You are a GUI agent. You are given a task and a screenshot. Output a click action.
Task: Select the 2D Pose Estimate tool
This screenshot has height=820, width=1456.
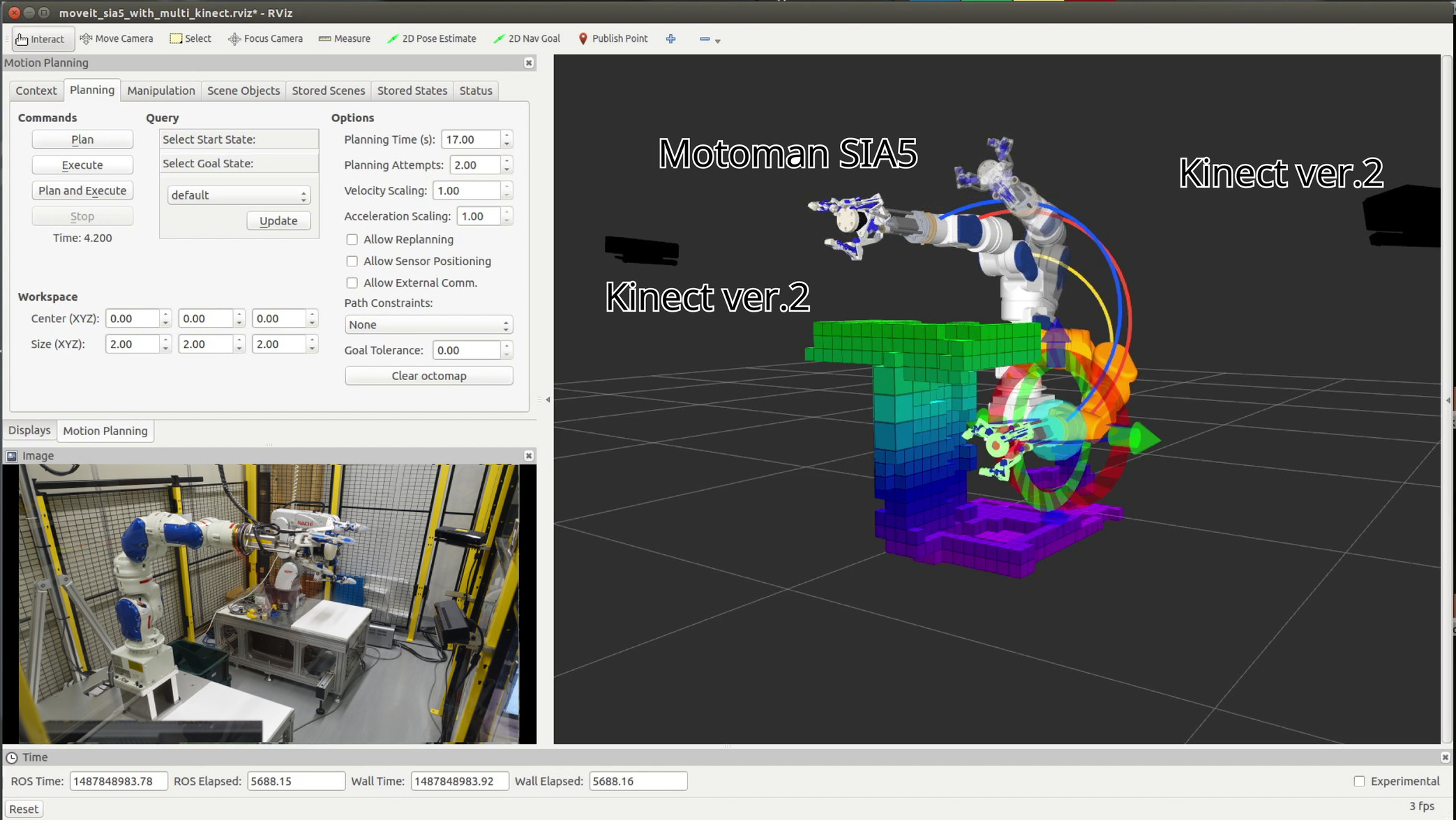[431, 38]
